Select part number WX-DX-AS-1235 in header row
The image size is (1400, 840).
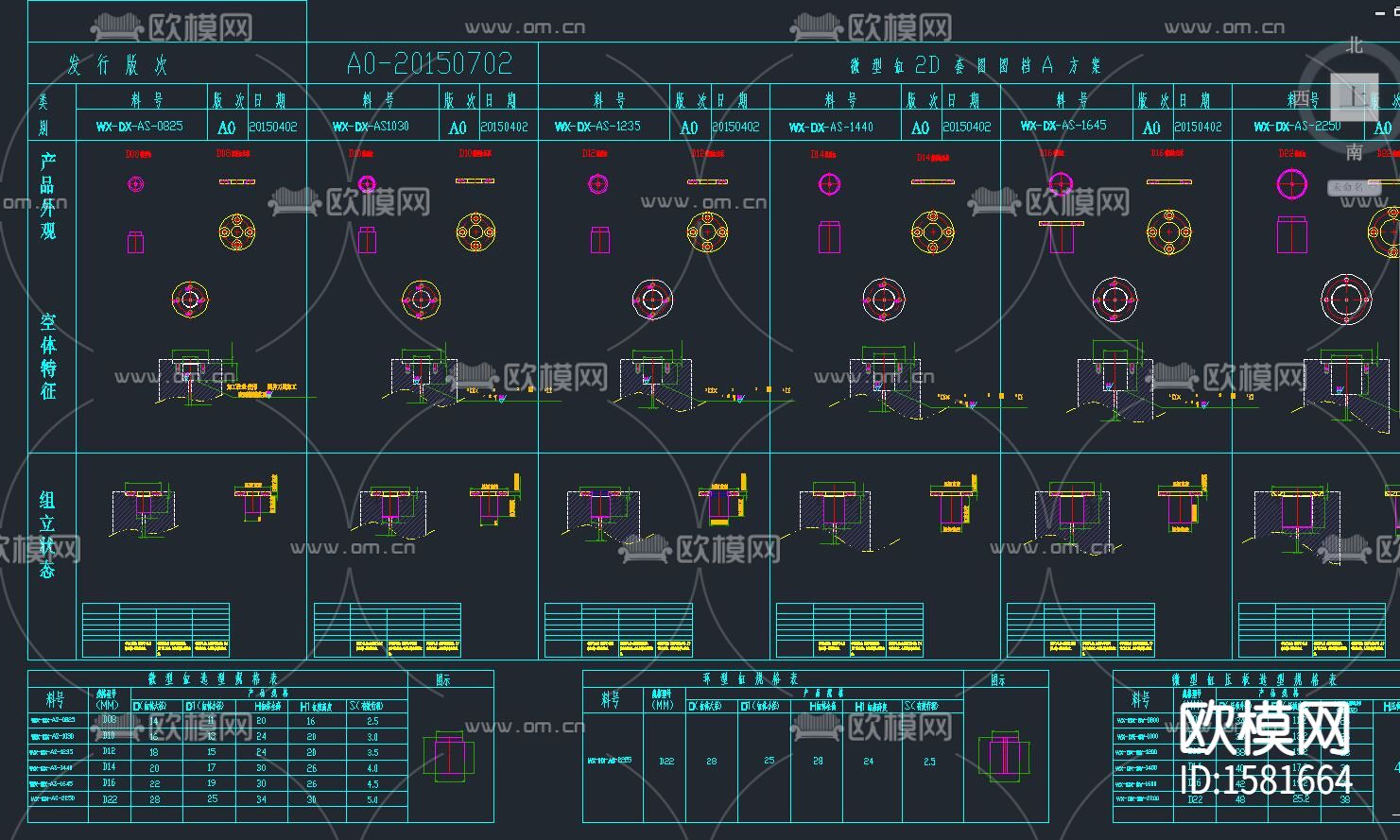[597, 126]
